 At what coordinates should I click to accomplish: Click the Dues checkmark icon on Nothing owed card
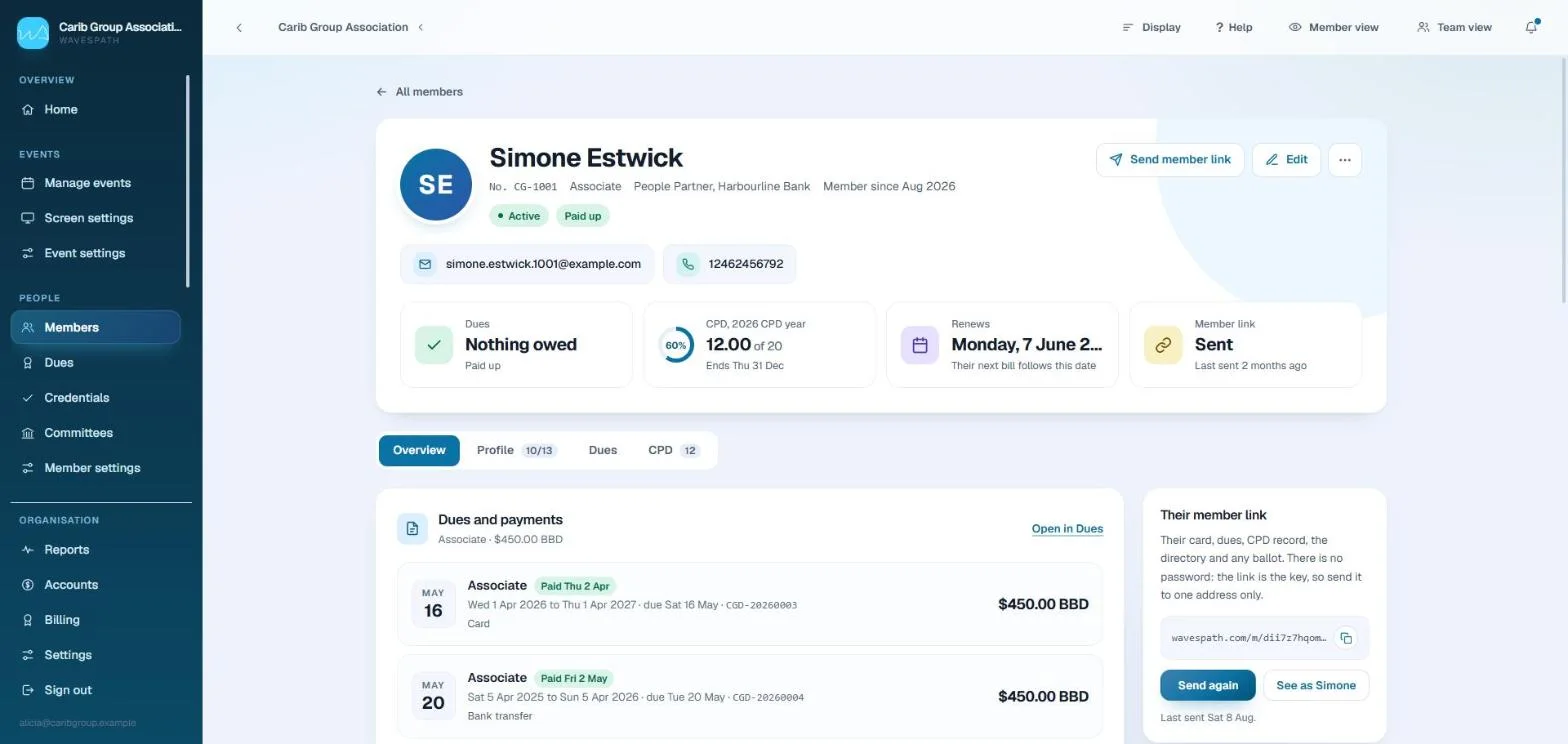point(434,345)
